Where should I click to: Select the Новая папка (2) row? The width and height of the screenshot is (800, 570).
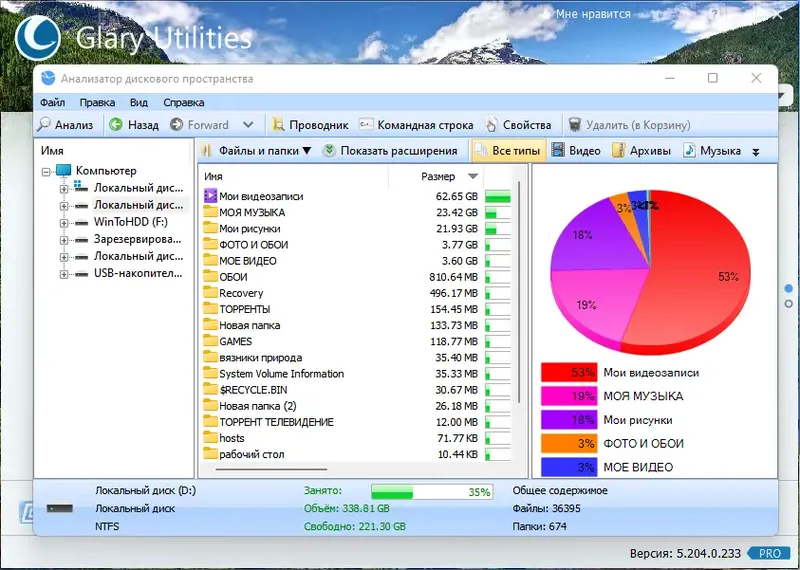pyautogui.click(x=357, y=406)
